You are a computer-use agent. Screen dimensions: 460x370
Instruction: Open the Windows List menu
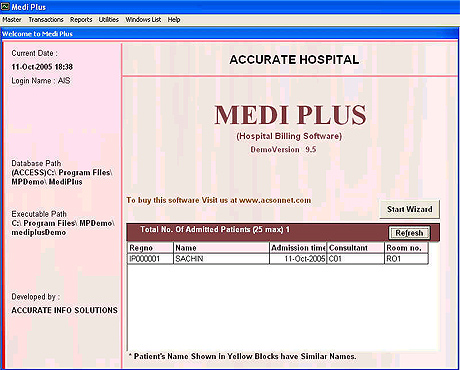143,20
